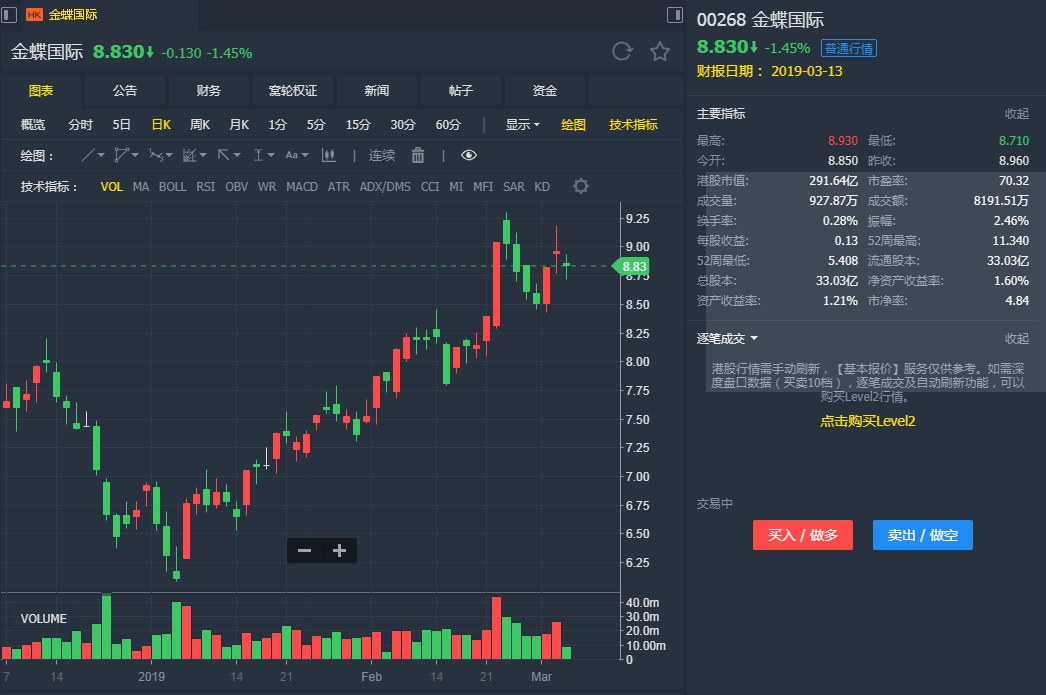Viewport: 1046px width, 695px height.
Task: Delete drawings with the trash icon
Action: [x=418, y=155]
